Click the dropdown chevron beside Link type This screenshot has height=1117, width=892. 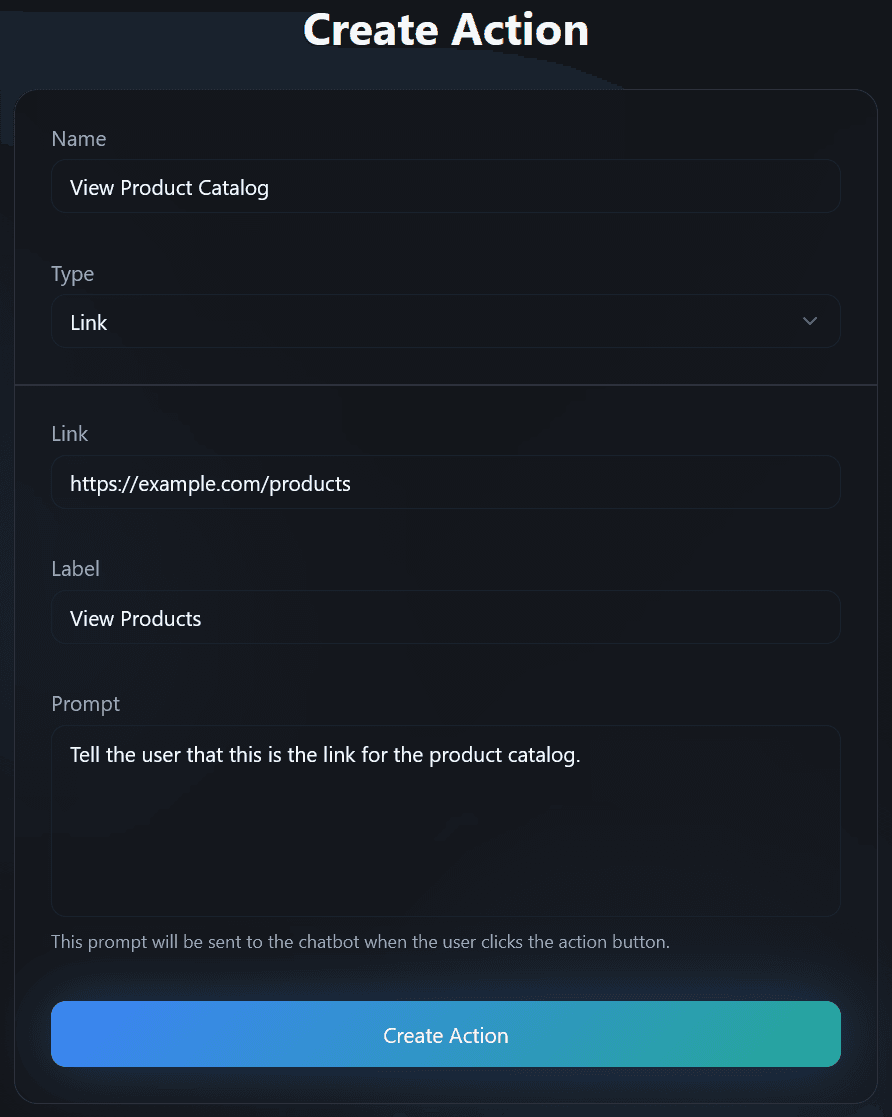pyautogui.click(x=810, y=321)
